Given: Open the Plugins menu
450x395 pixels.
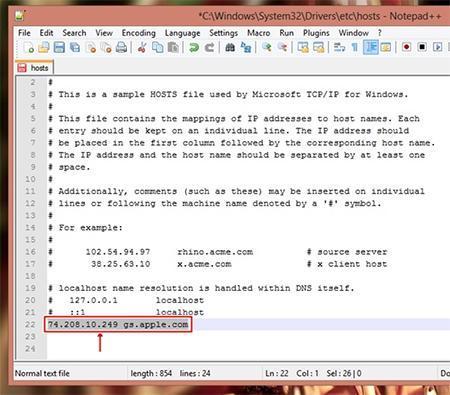Looking at the screenshot, I should click(x=316, y=33).
